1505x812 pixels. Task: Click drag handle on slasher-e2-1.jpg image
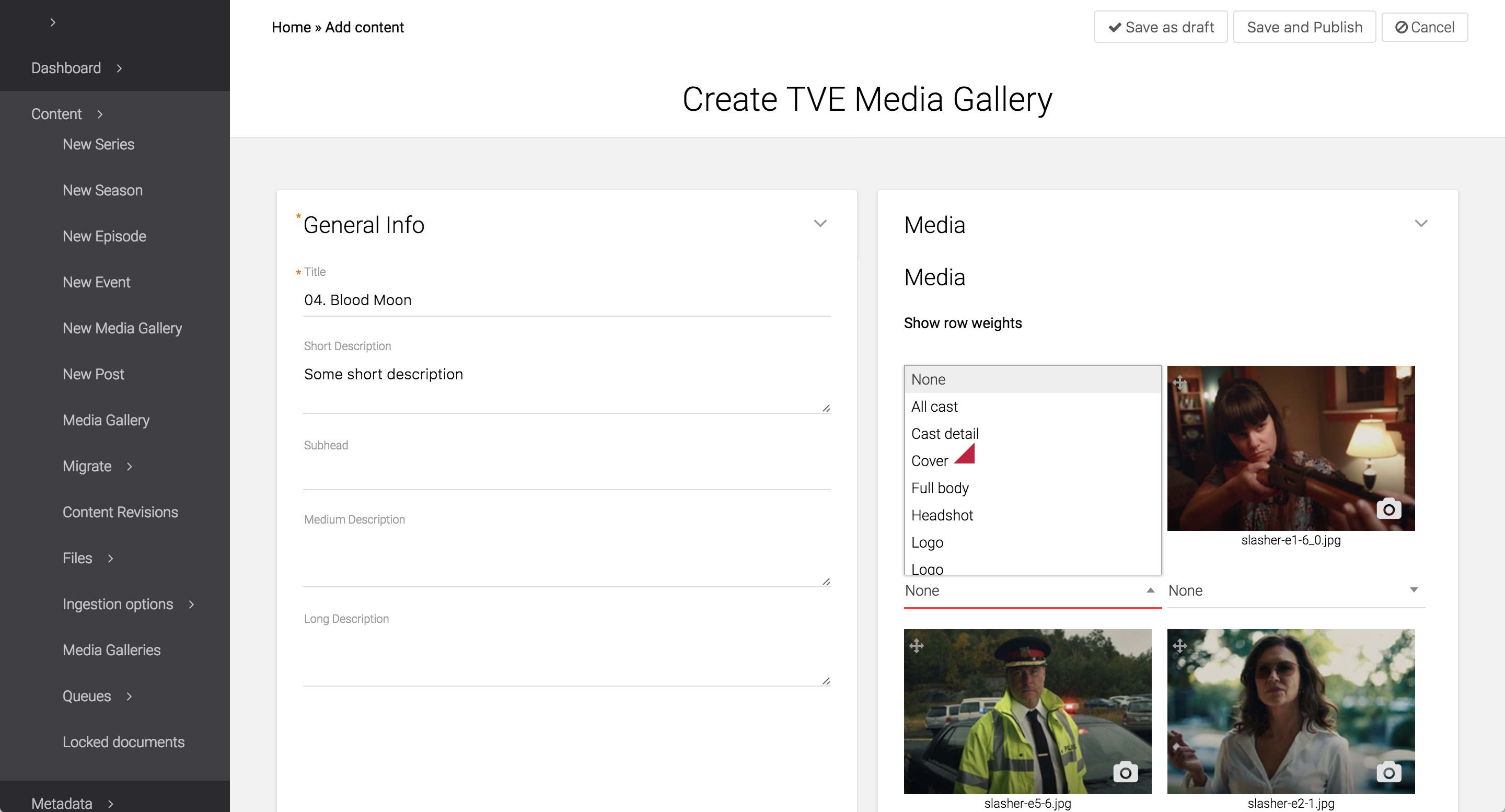pyautogui.click(x=1179, y=645)
